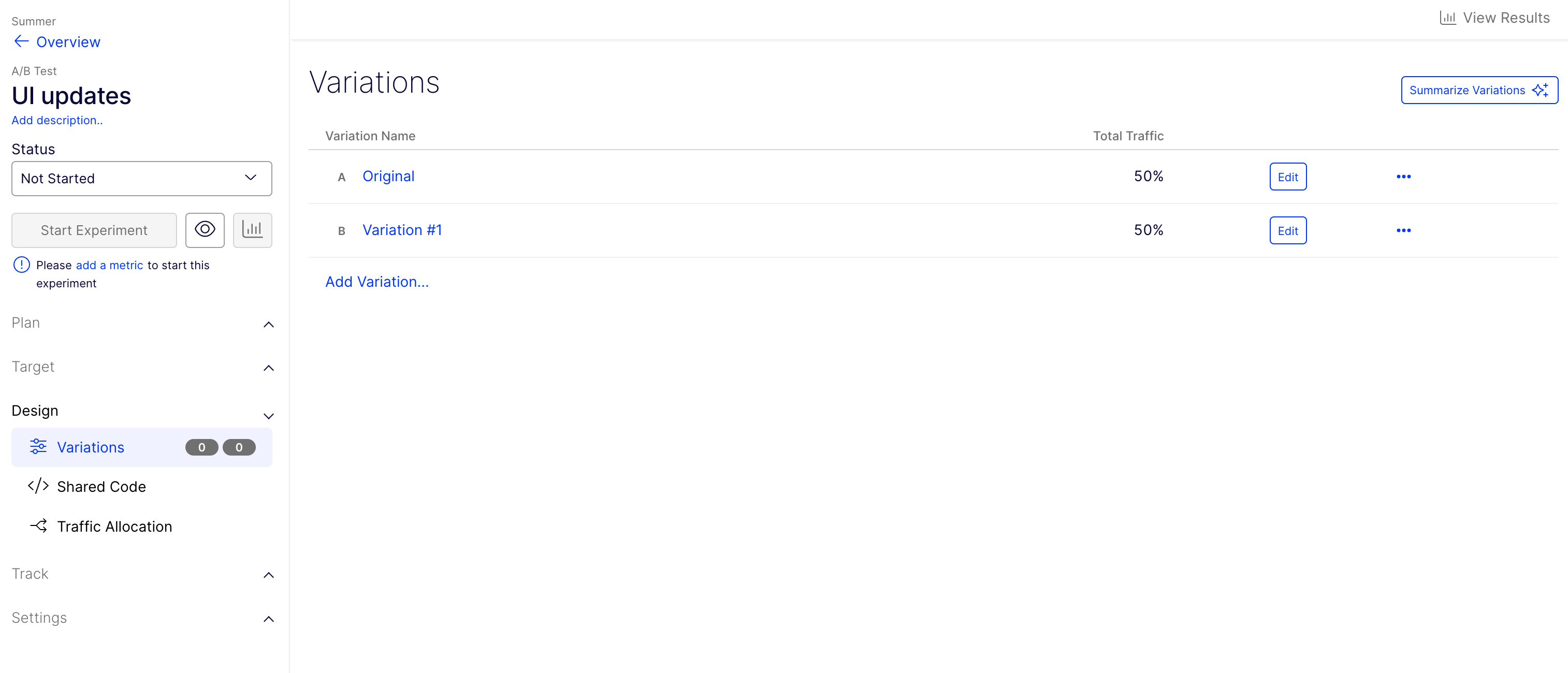
Task: Collapse the Design section
Action: (x=268, y=416)
